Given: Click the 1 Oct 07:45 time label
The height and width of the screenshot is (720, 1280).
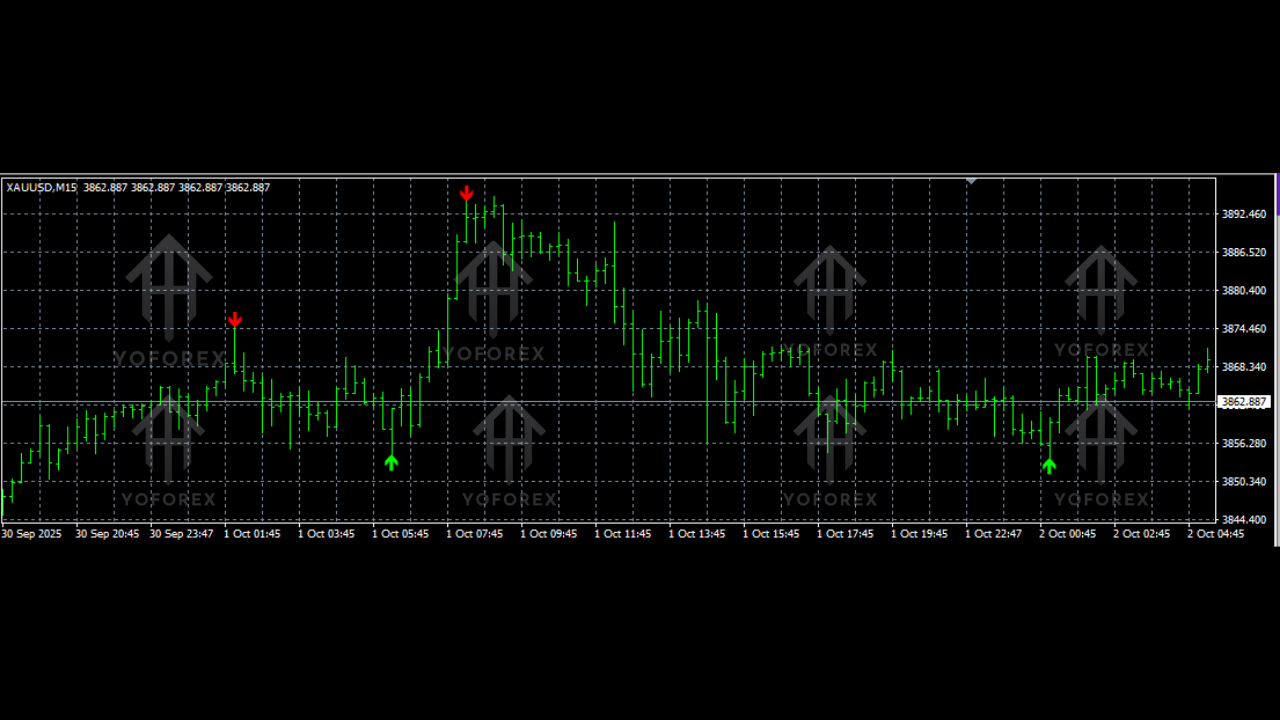Looking at the screenshot, I should 474,534.
